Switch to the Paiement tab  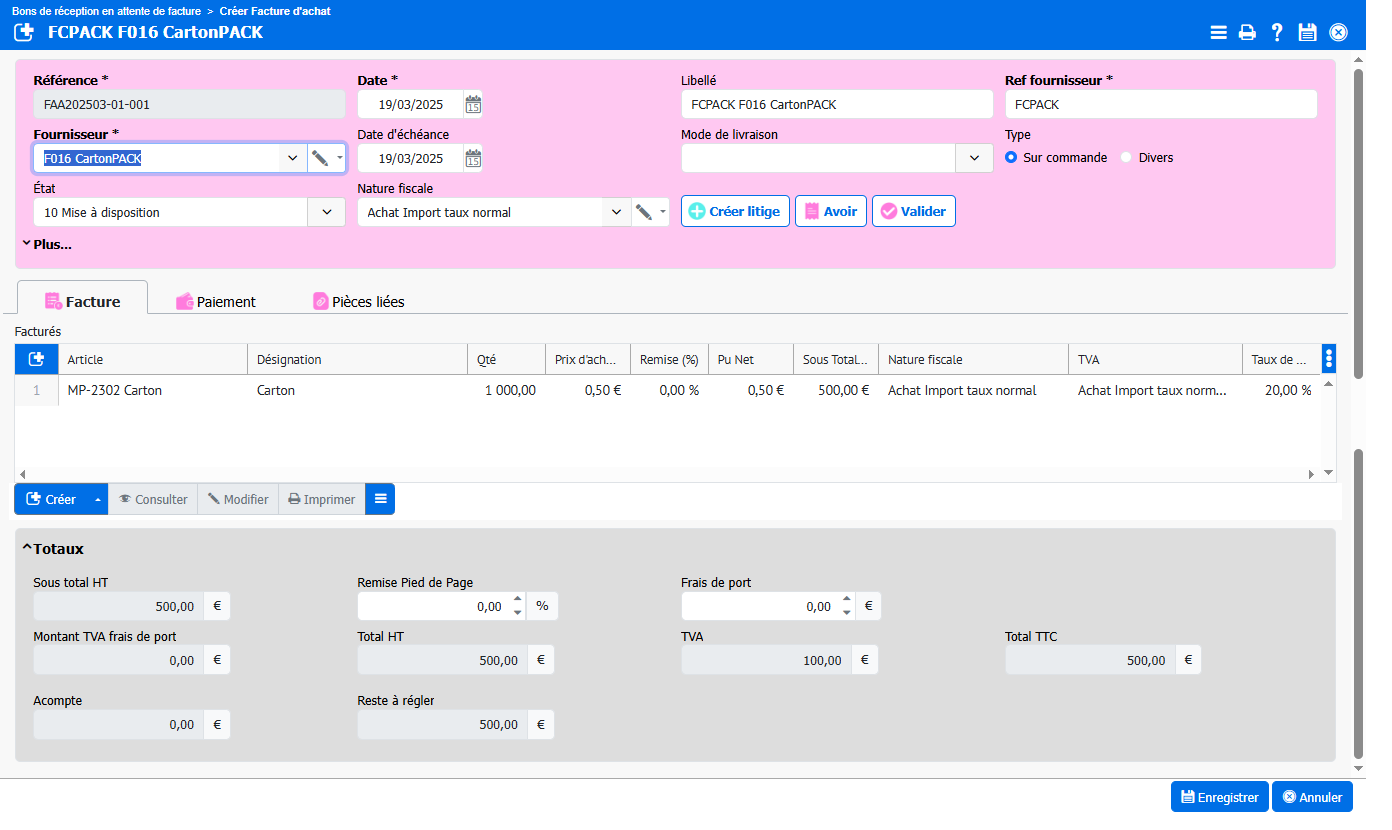tap(216, 301)
